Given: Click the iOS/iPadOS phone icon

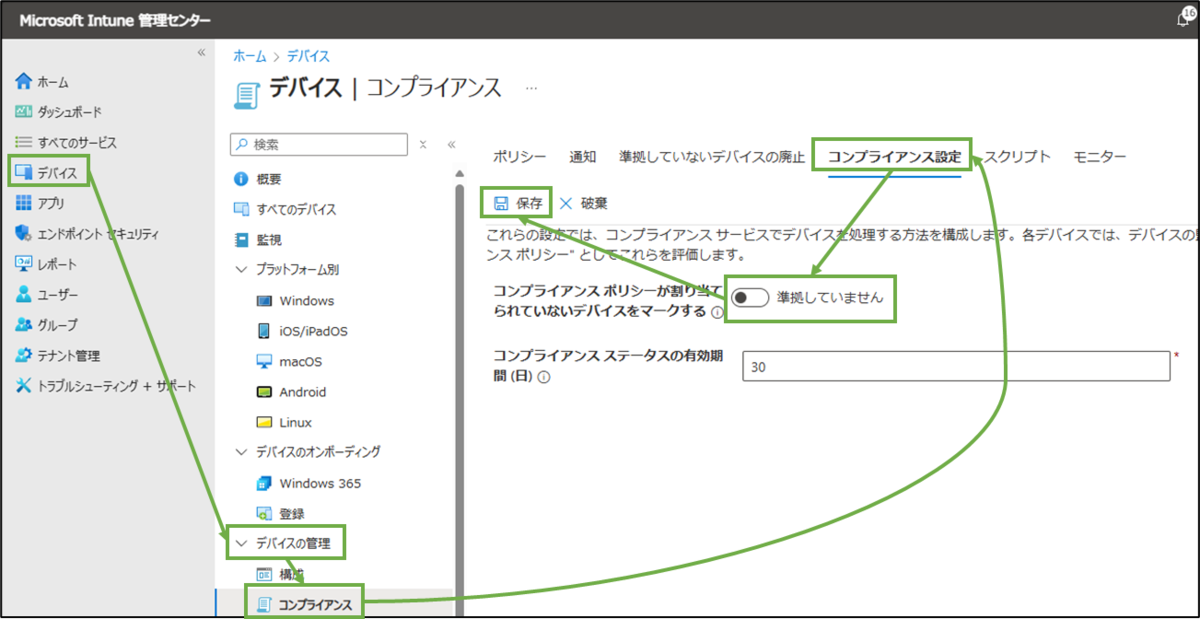Looking at the screenshot, I should pyautogui.click(x=264, y=331).
